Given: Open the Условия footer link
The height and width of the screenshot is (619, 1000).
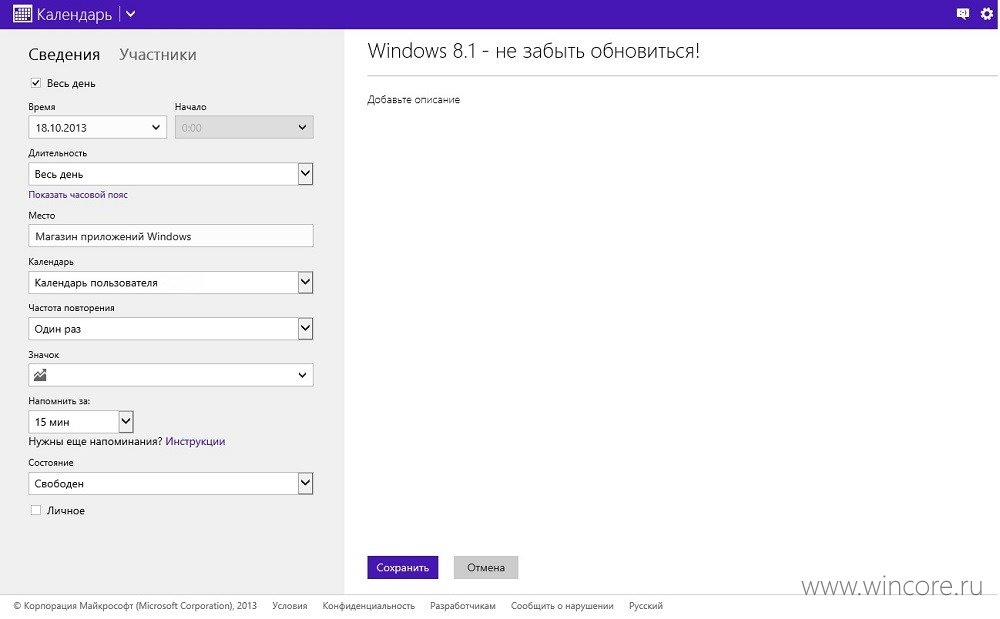Looking at the screenshot, I should pyautogui.click(x=290, y=606).
